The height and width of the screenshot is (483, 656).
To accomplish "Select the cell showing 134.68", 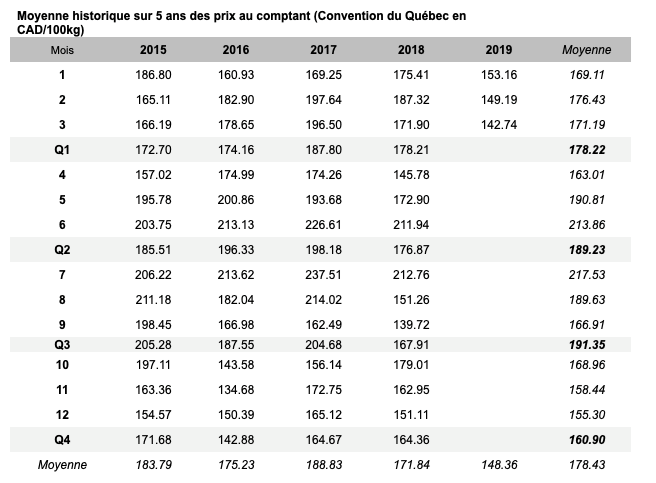I will click(x=236, y=389).
